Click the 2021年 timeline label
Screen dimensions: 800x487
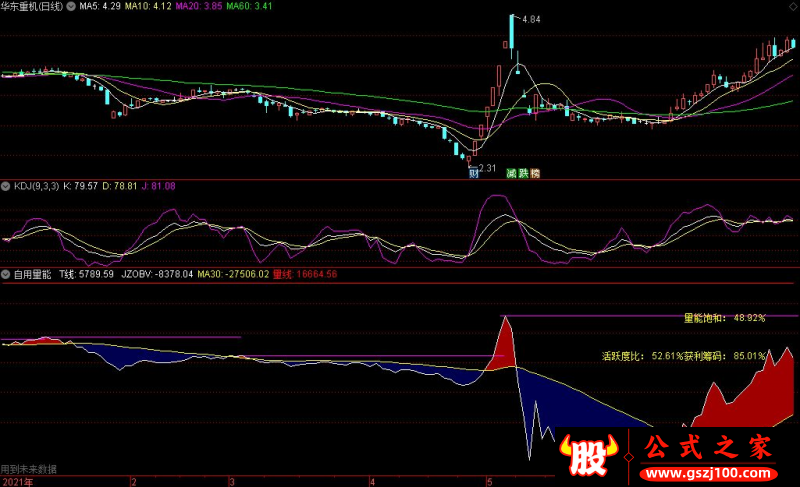17,481
